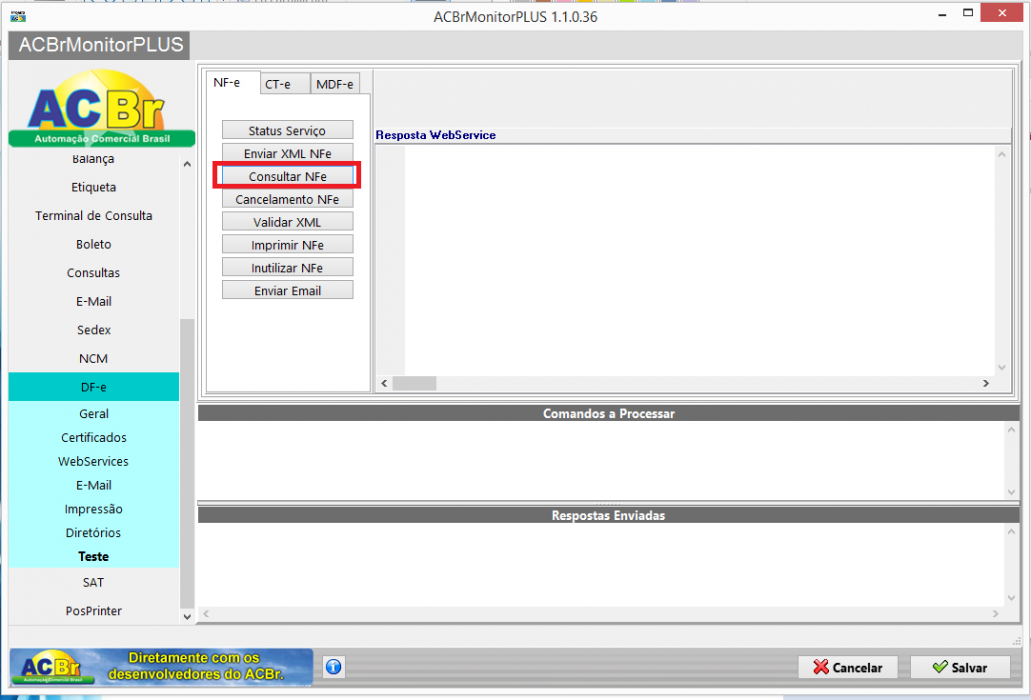The height and width of the screenshot is (700, 1031).
Task: Select PosPrinter in the sidebar
Action: [x=93, y=611]
